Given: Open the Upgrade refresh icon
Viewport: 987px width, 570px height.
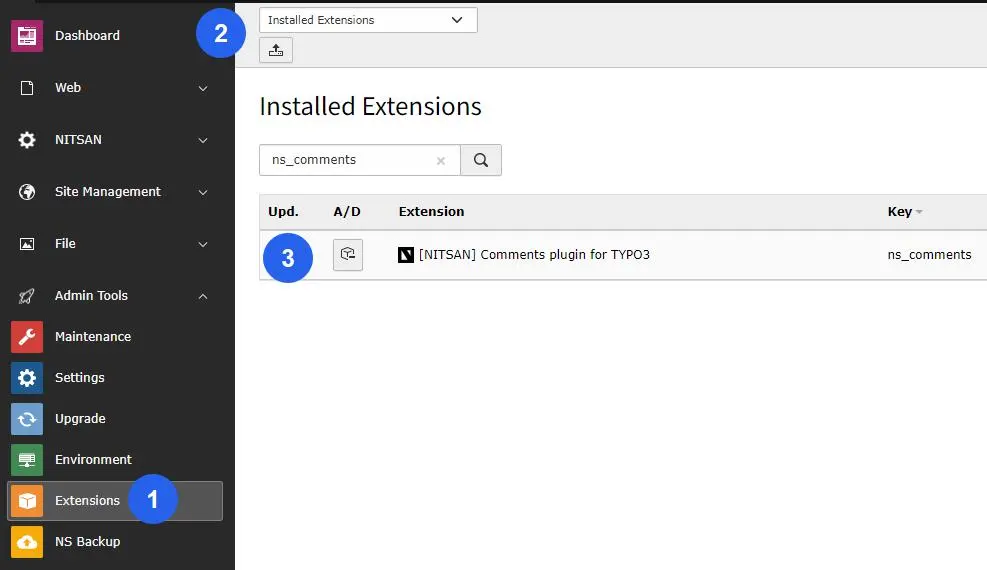Looking at the screenshot, I should tap(27, 419).
